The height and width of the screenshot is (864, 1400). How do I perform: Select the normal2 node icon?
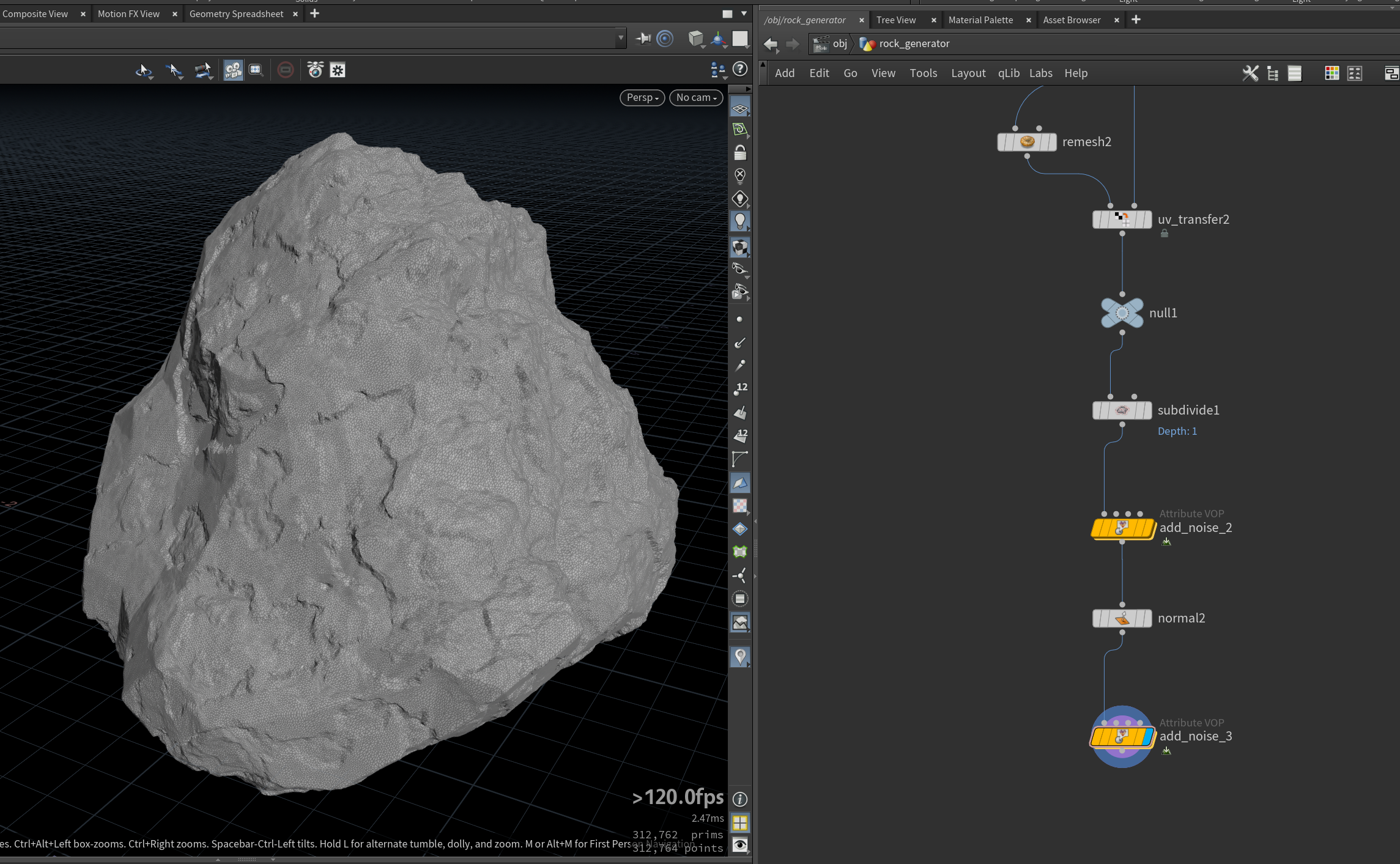[1122, 618]
